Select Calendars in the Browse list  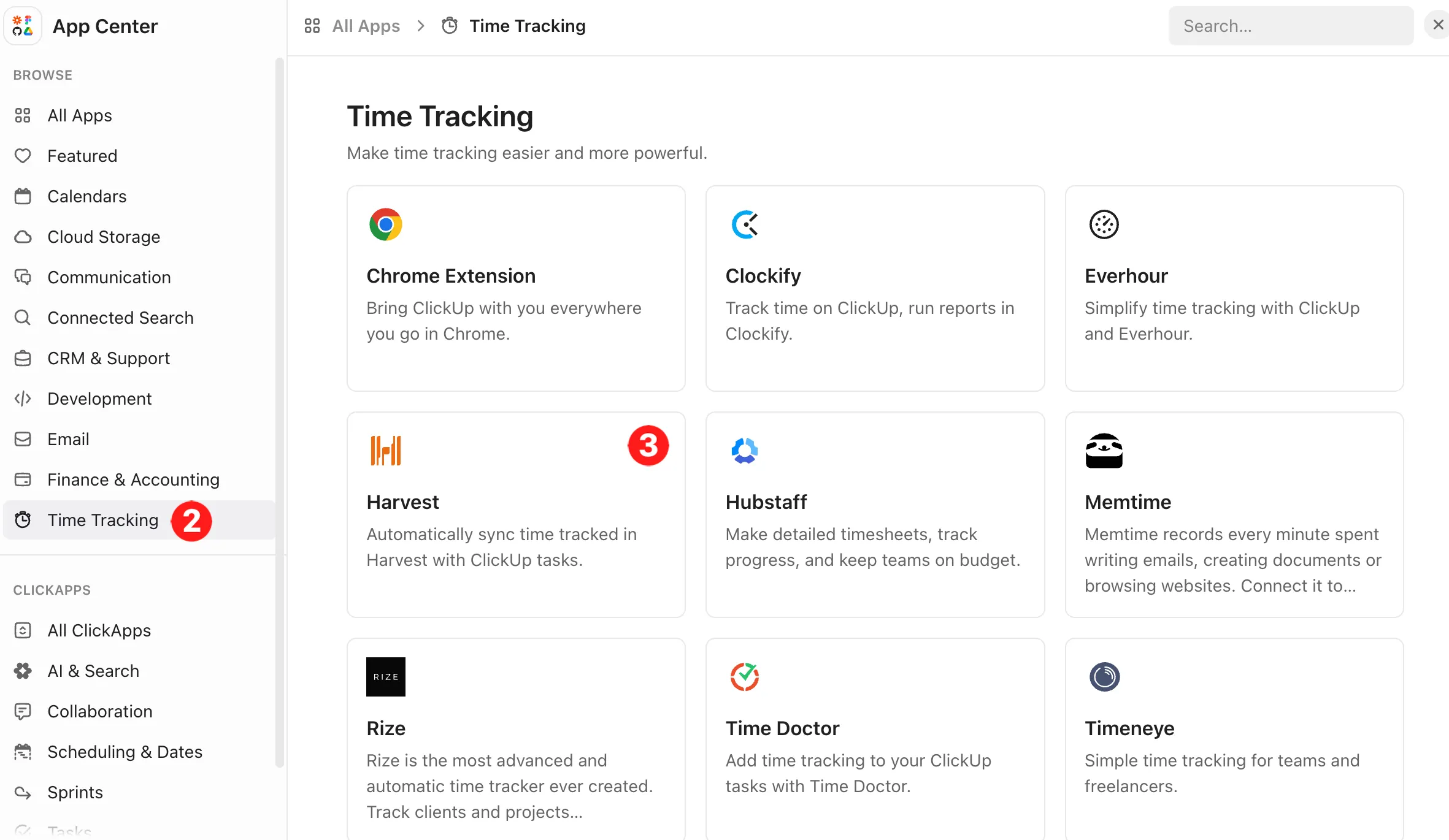point(87,196)
